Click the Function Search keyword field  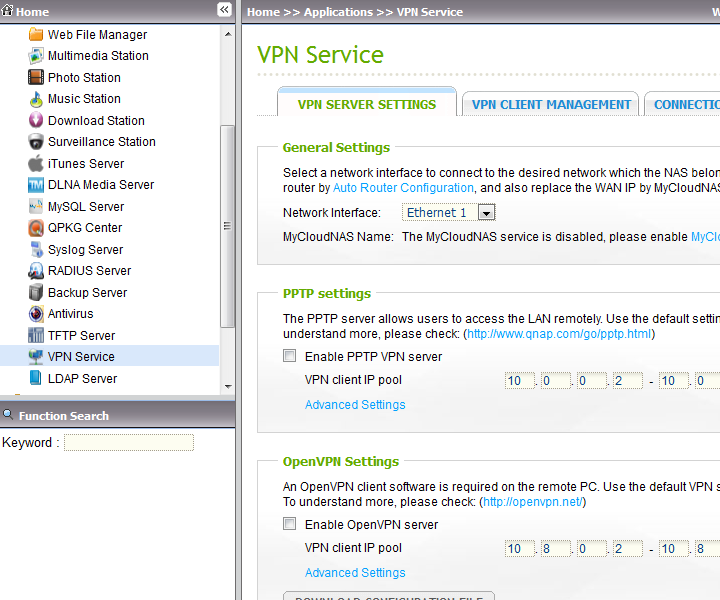pyautogui.click(x=129, y=443)
